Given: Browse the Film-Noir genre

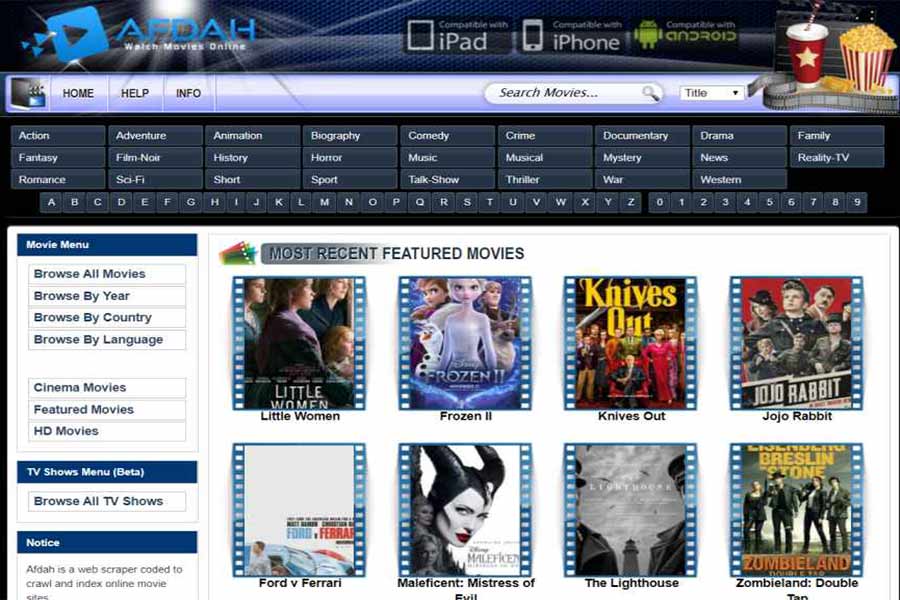Looking at the screenshot, I should click(156, 158).
